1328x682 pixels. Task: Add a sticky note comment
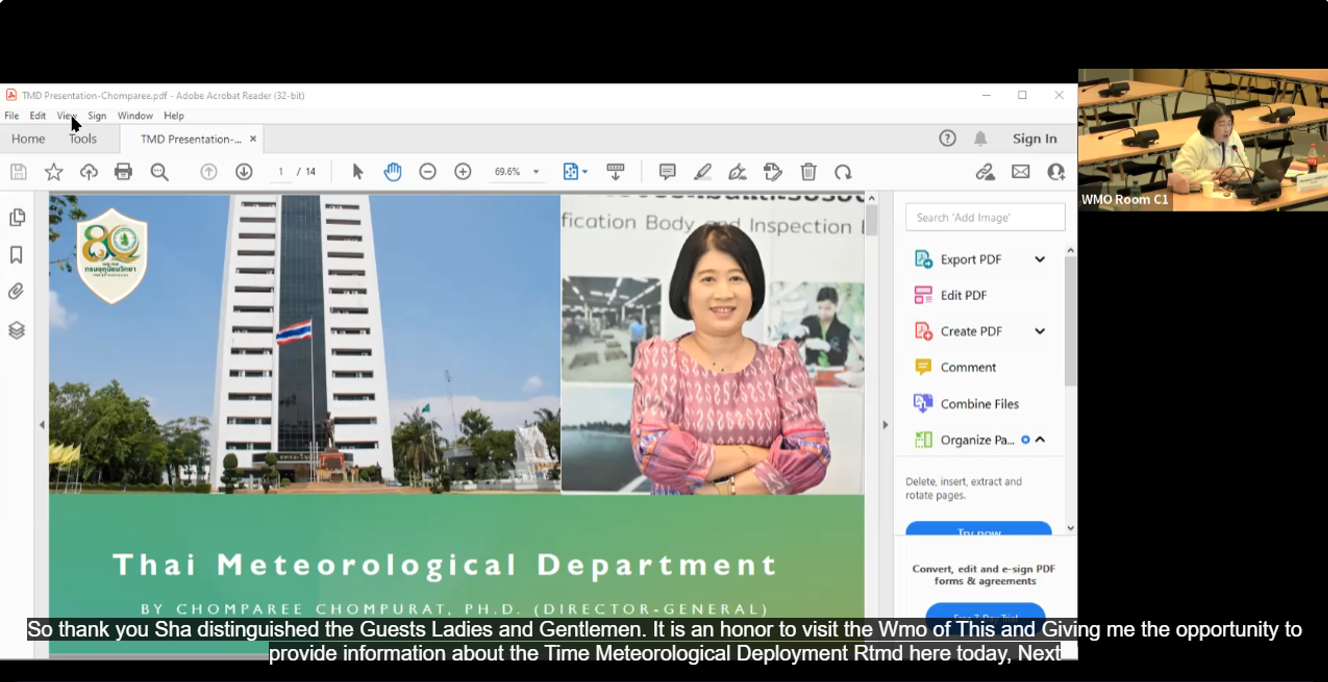[x=667, y=172]
